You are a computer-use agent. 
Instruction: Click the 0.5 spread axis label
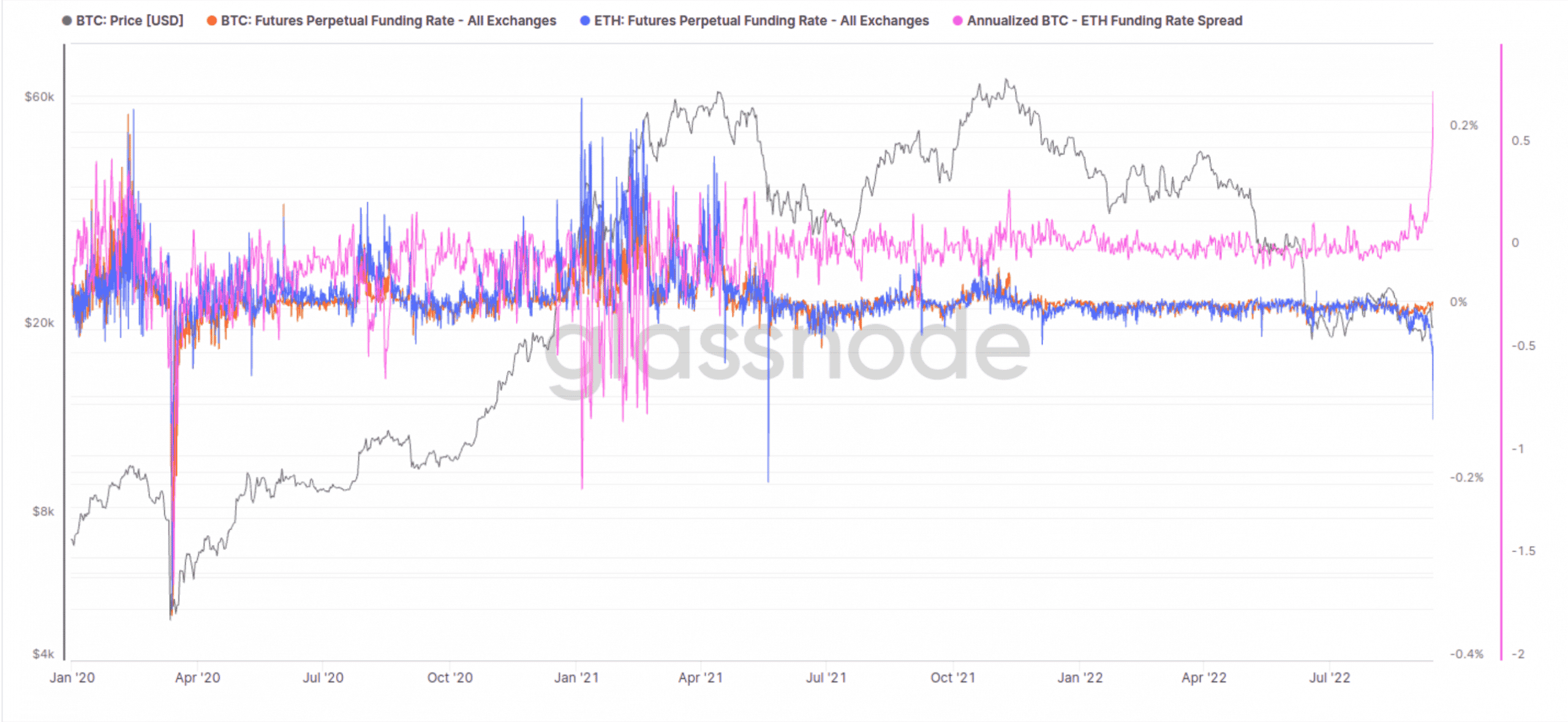click(1520, 141)
